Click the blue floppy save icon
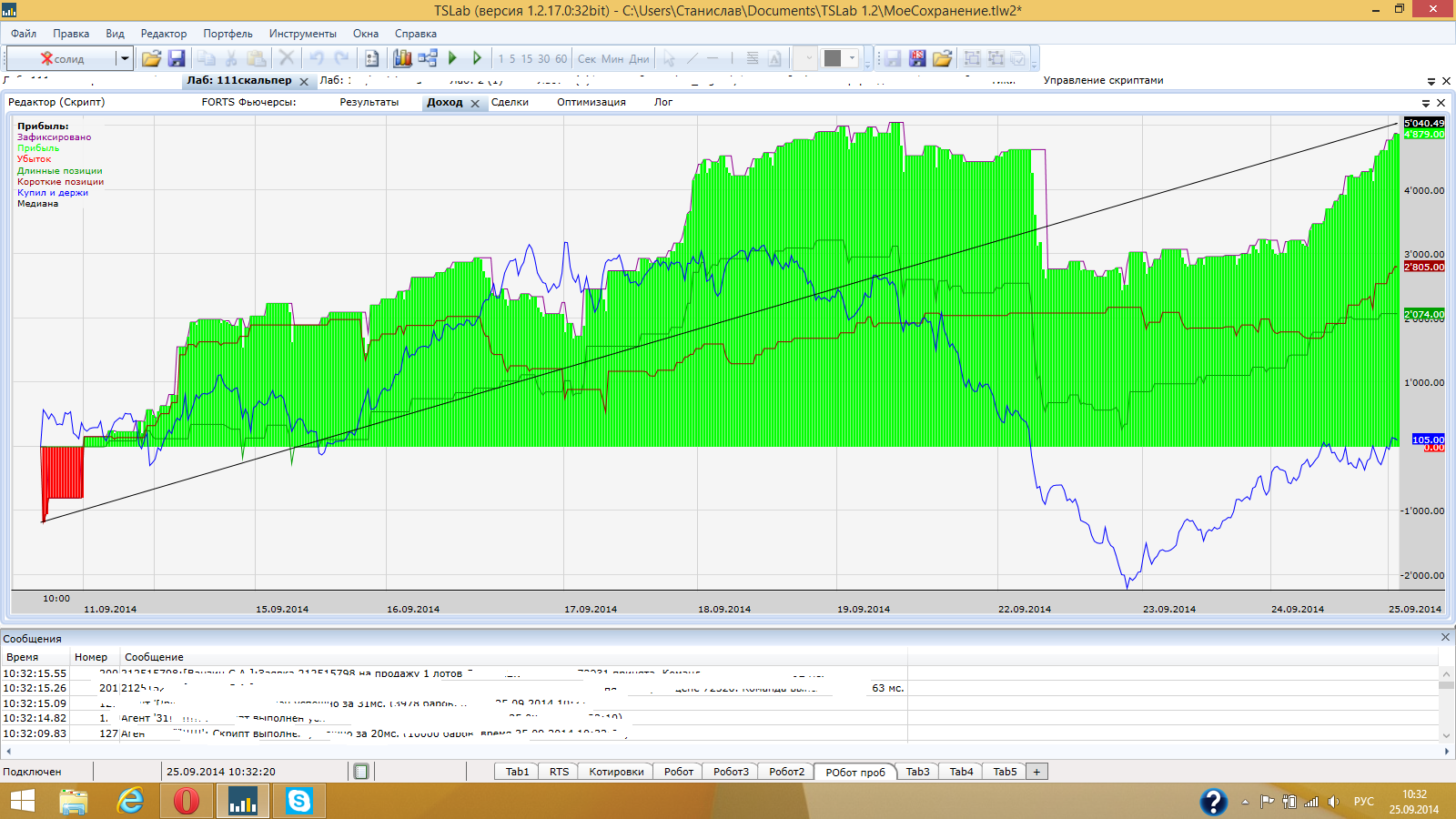1456x819 pixels. (x=177, y=58)
